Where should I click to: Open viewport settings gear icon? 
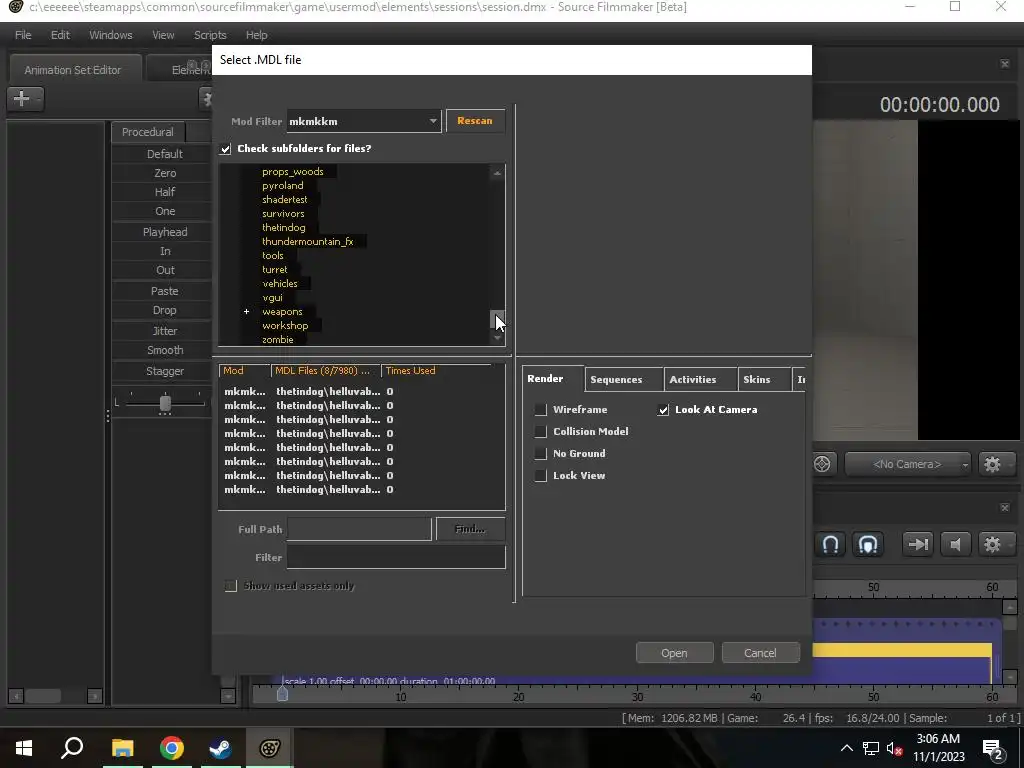992,464
